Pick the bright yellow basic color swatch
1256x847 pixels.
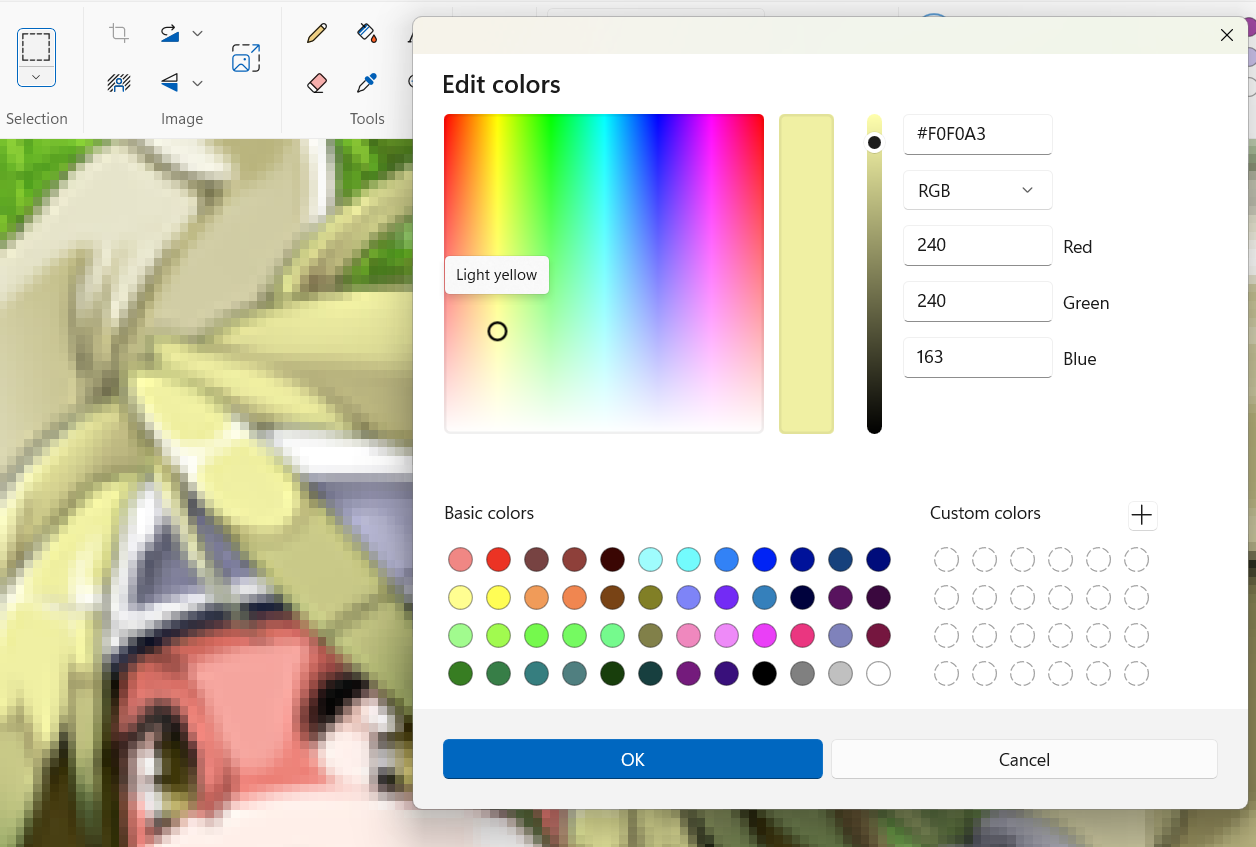coord(498,598)
